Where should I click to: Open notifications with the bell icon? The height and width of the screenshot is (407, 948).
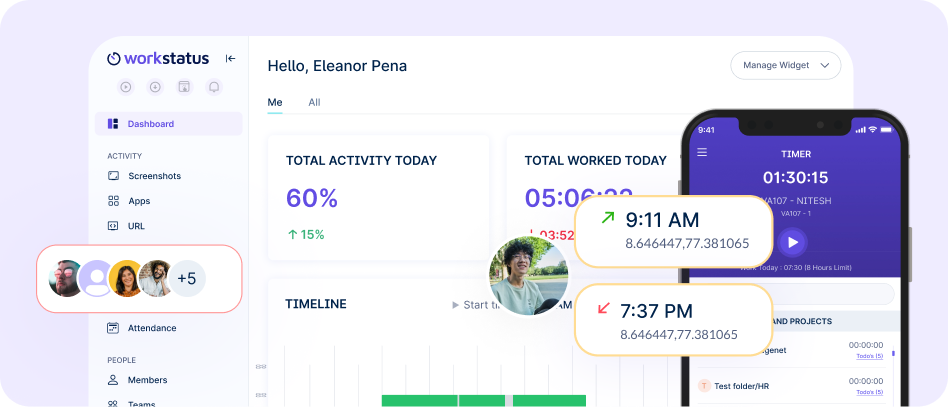click(x=214, y=87)
